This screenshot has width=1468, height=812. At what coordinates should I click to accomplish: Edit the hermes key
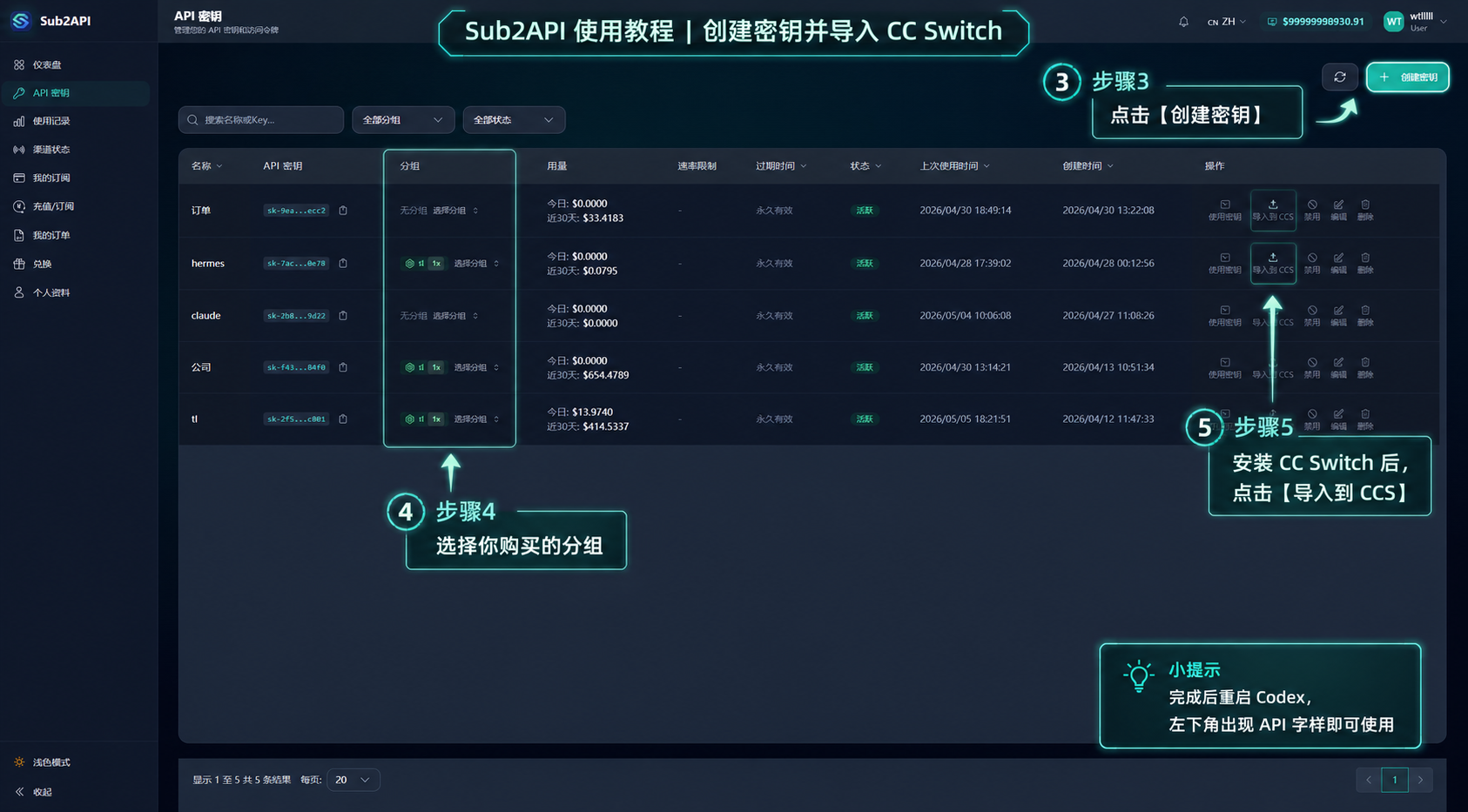(x=1338, y=264)
